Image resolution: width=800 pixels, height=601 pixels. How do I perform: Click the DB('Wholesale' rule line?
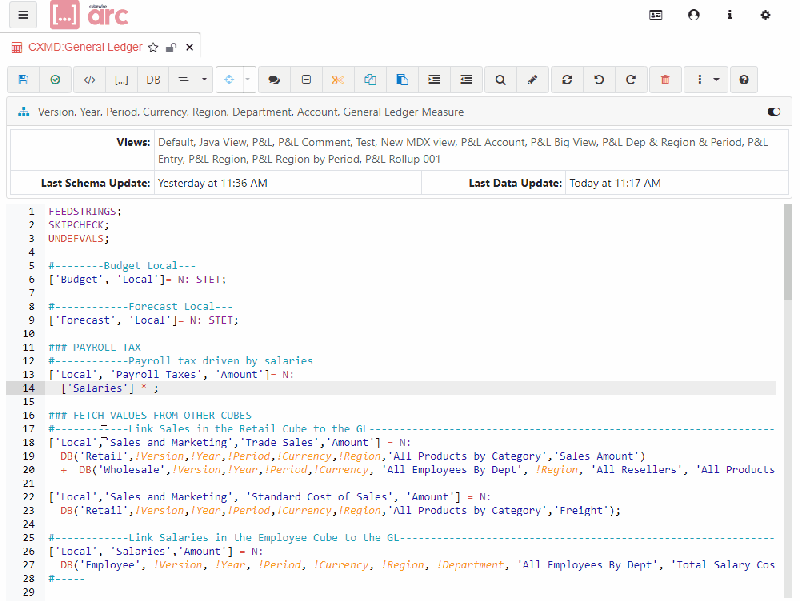point(417,470)
